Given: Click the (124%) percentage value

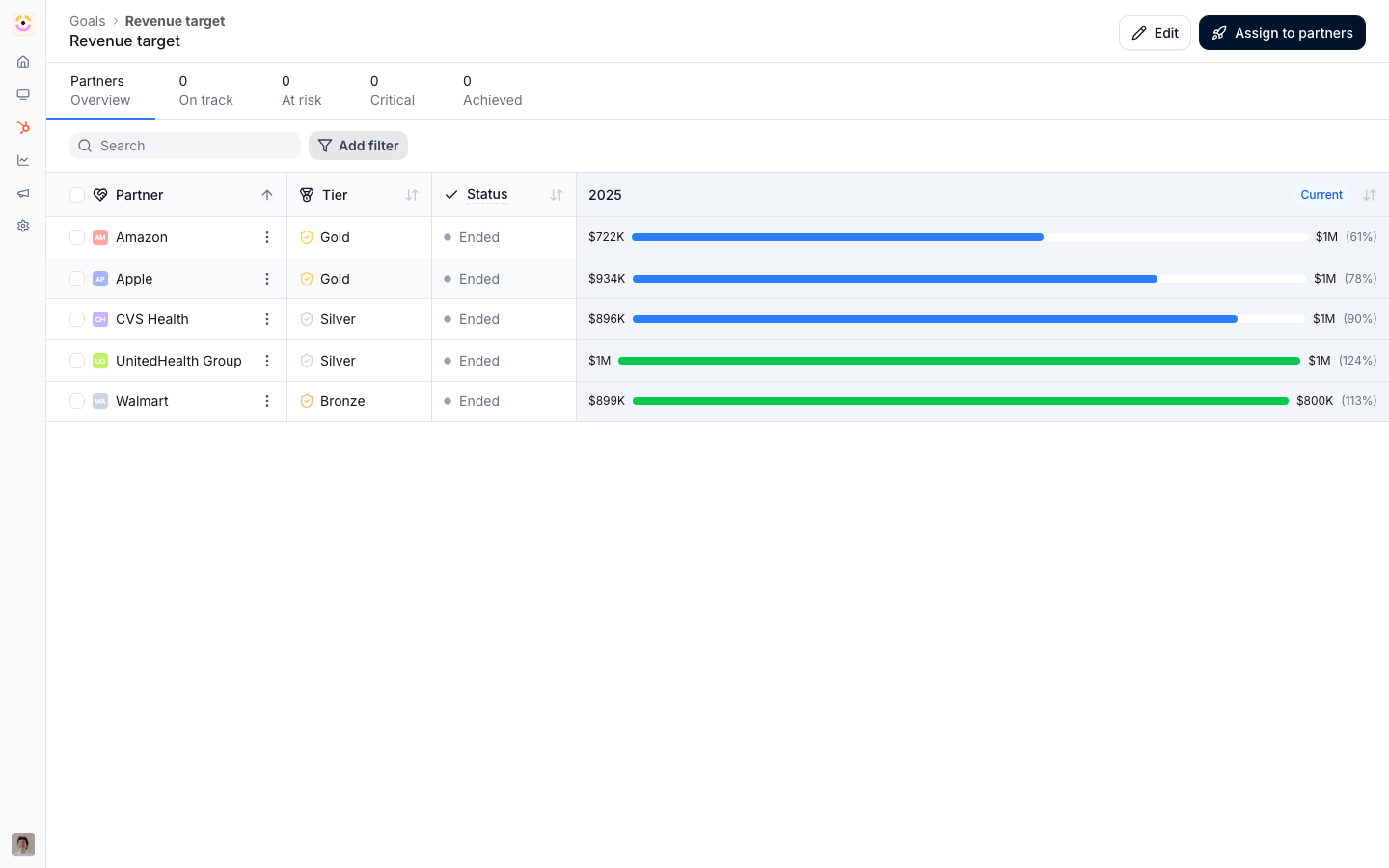Looking at the screenshot, I should point(1358,361).
